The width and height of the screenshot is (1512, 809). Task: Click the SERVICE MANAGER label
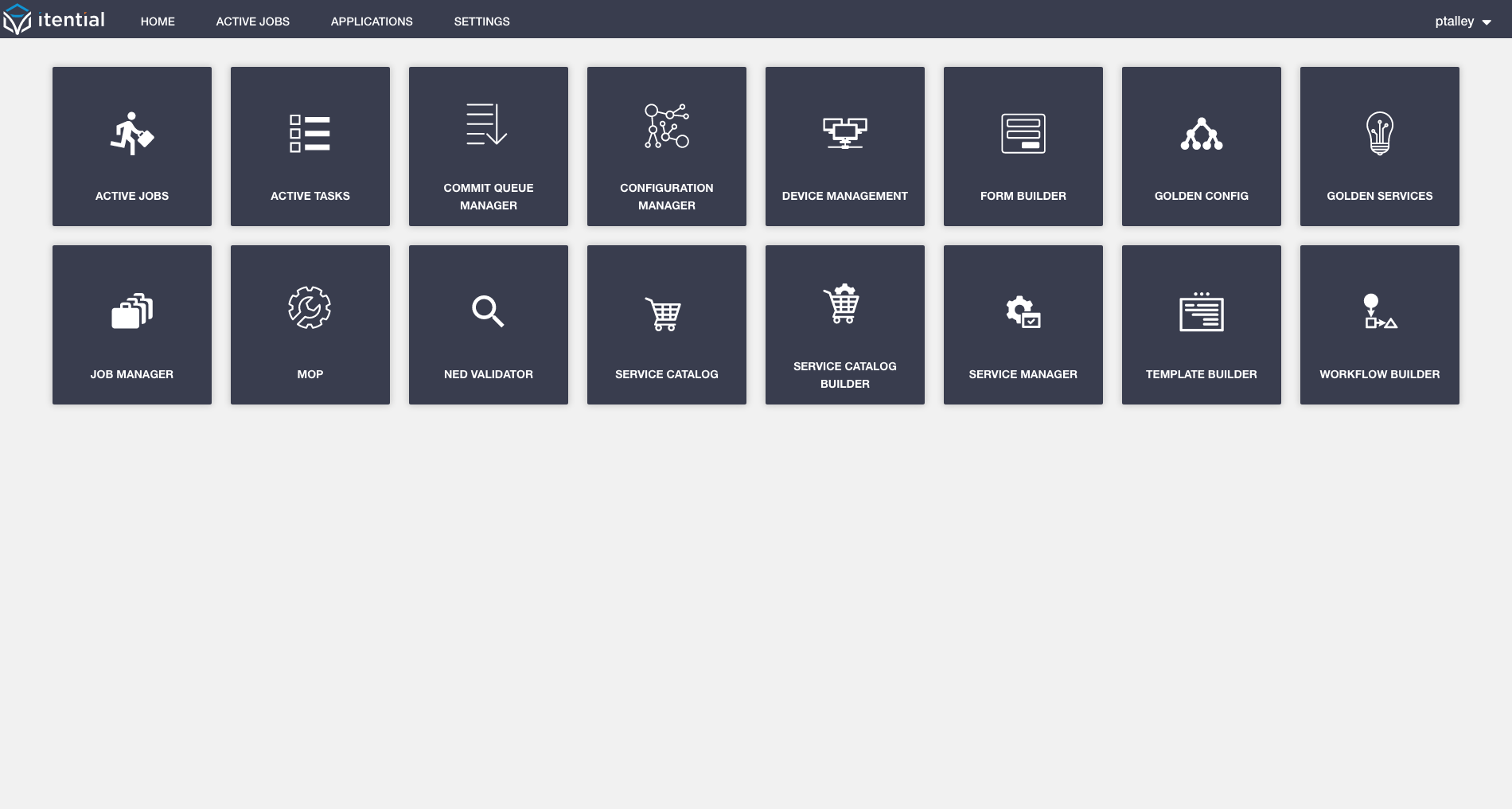(1023, 374)
